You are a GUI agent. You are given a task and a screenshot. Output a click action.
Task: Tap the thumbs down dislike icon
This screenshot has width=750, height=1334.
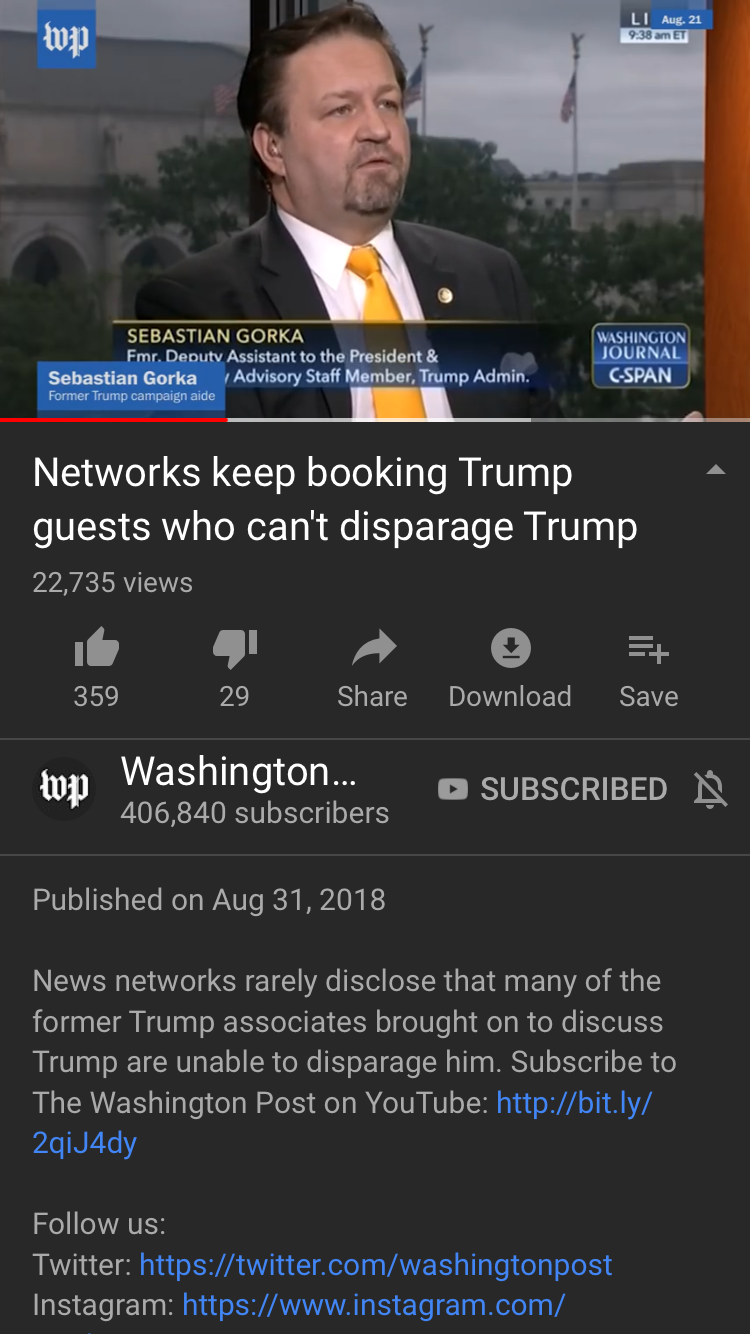(235, 650)
